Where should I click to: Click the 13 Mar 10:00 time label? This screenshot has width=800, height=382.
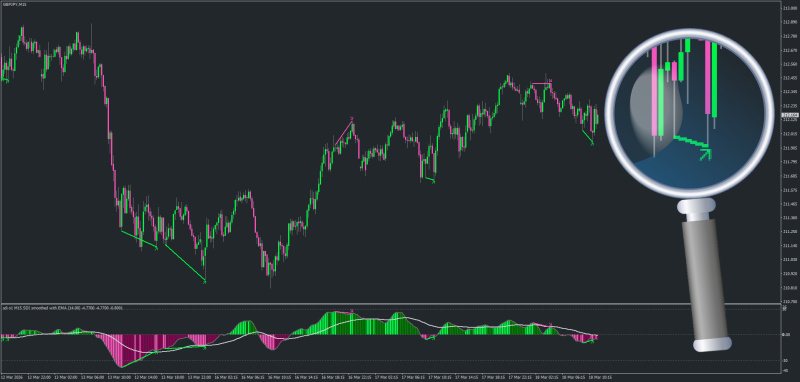coord(120,377)
